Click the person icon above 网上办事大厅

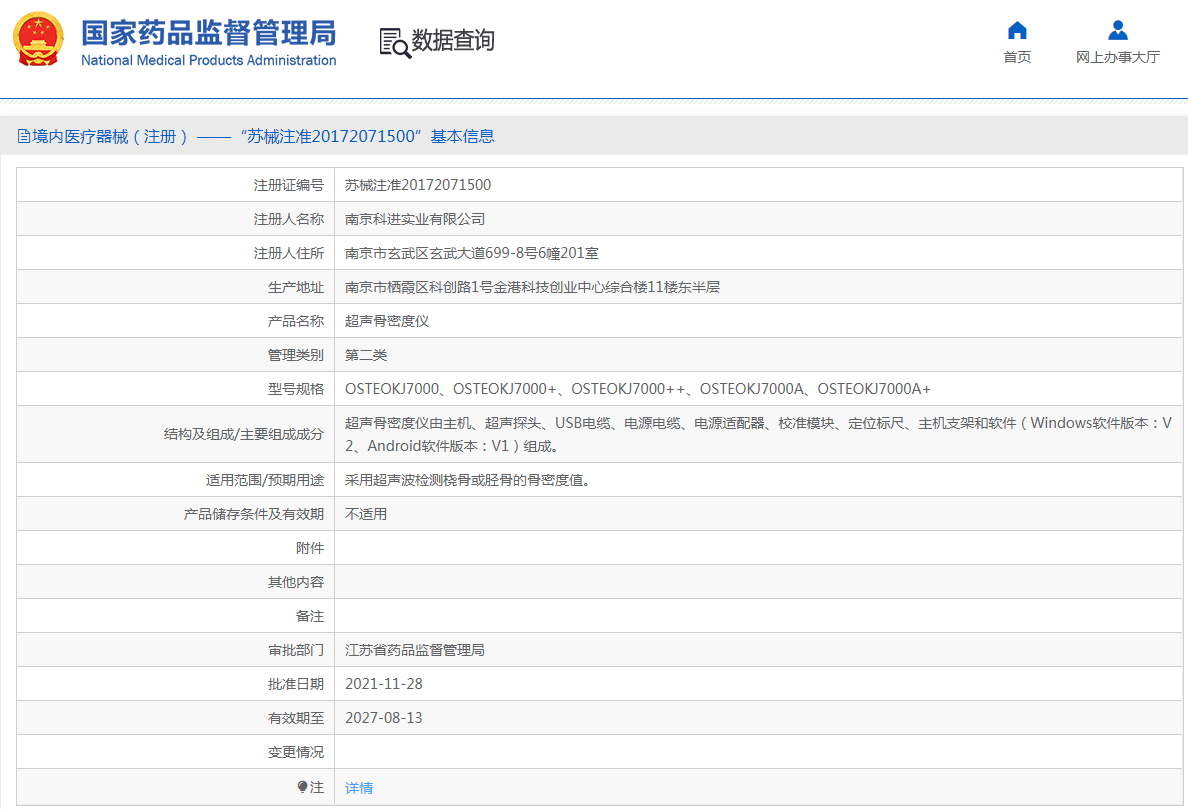(1117, 30)
